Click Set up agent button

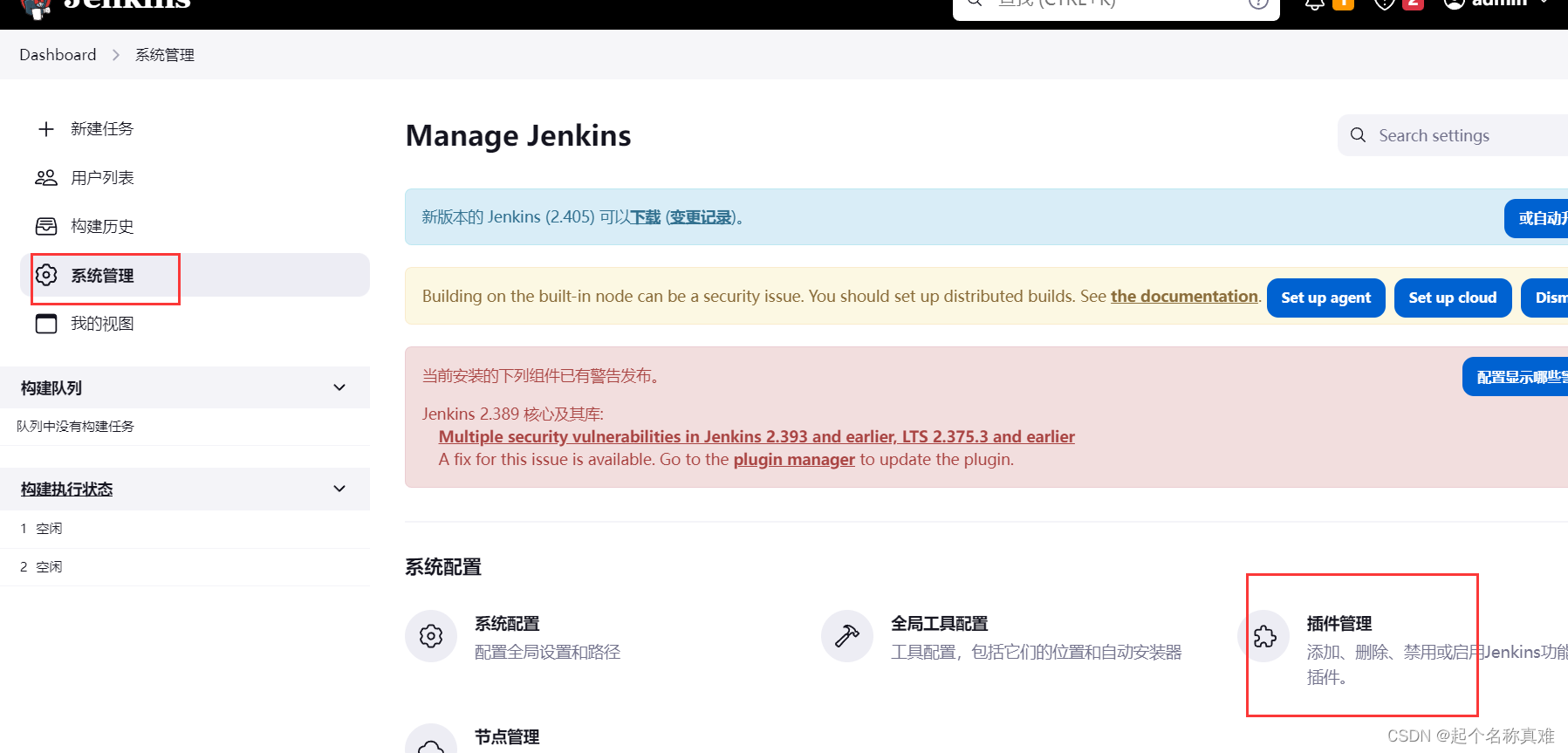click(x=1325, y=298)
